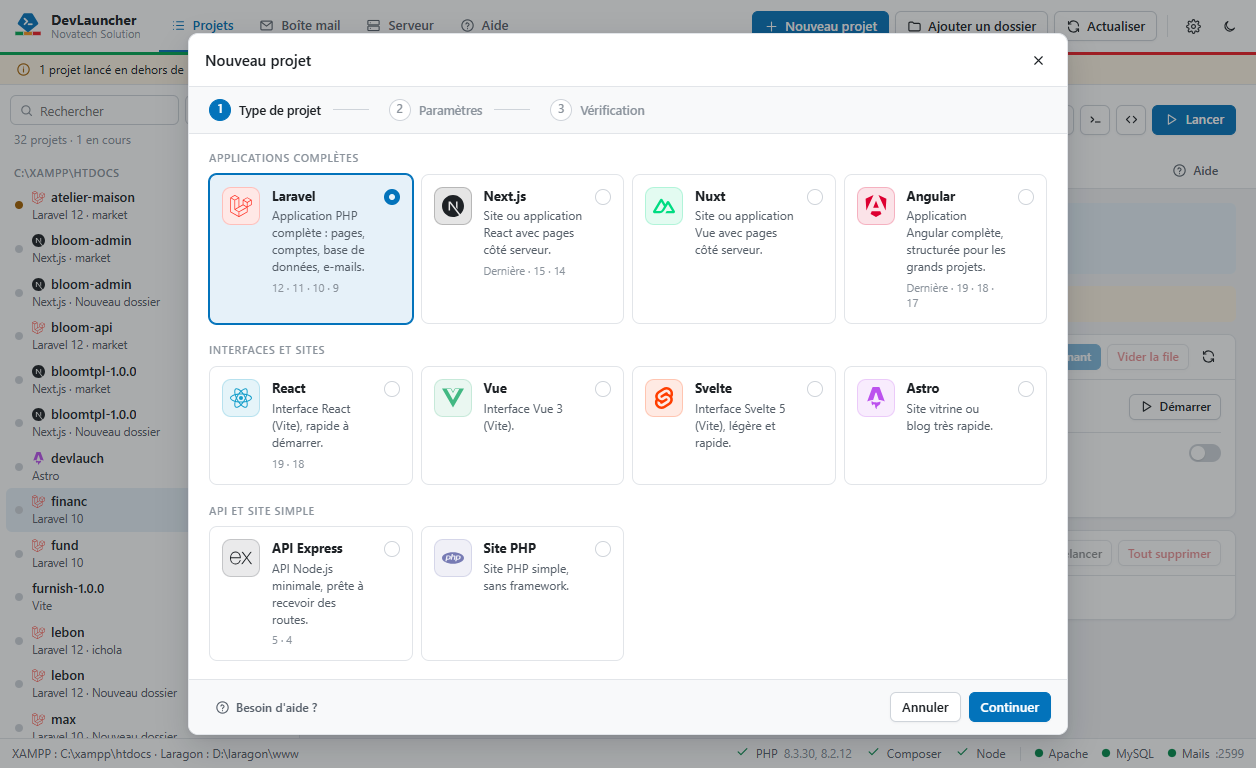The image size is (1256, 768).
Task: Select the Laravel radio button
Action: click(x=392, y=197)
